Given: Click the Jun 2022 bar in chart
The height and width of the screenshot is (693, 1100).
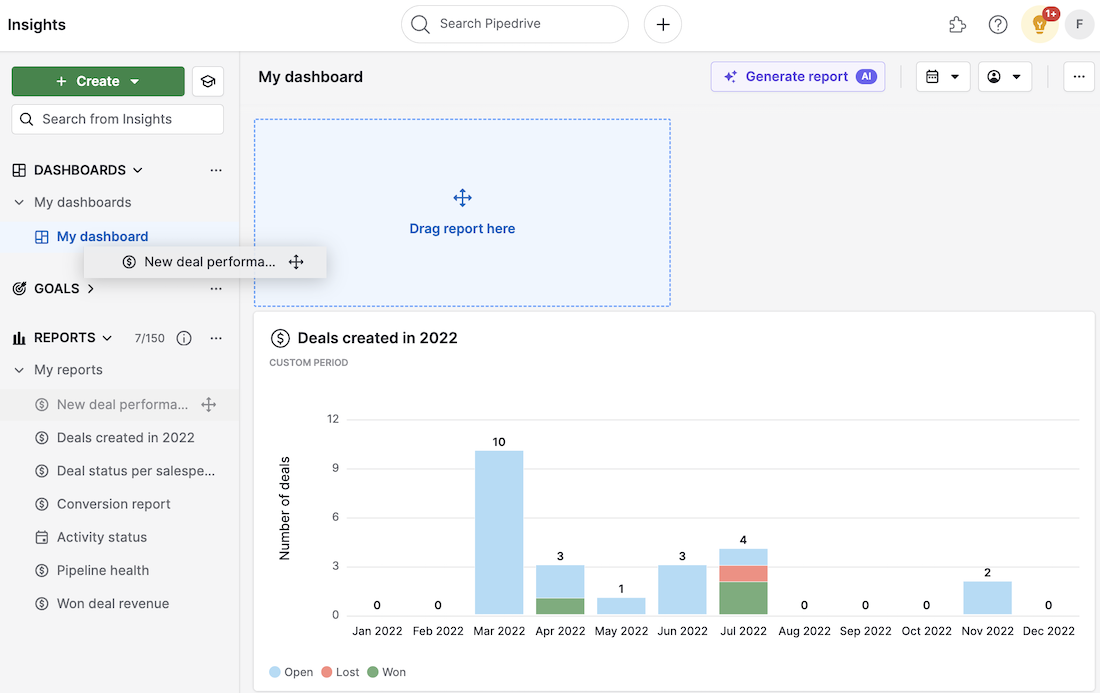Looking at the screenshot, I should click(x=682, y=590).
